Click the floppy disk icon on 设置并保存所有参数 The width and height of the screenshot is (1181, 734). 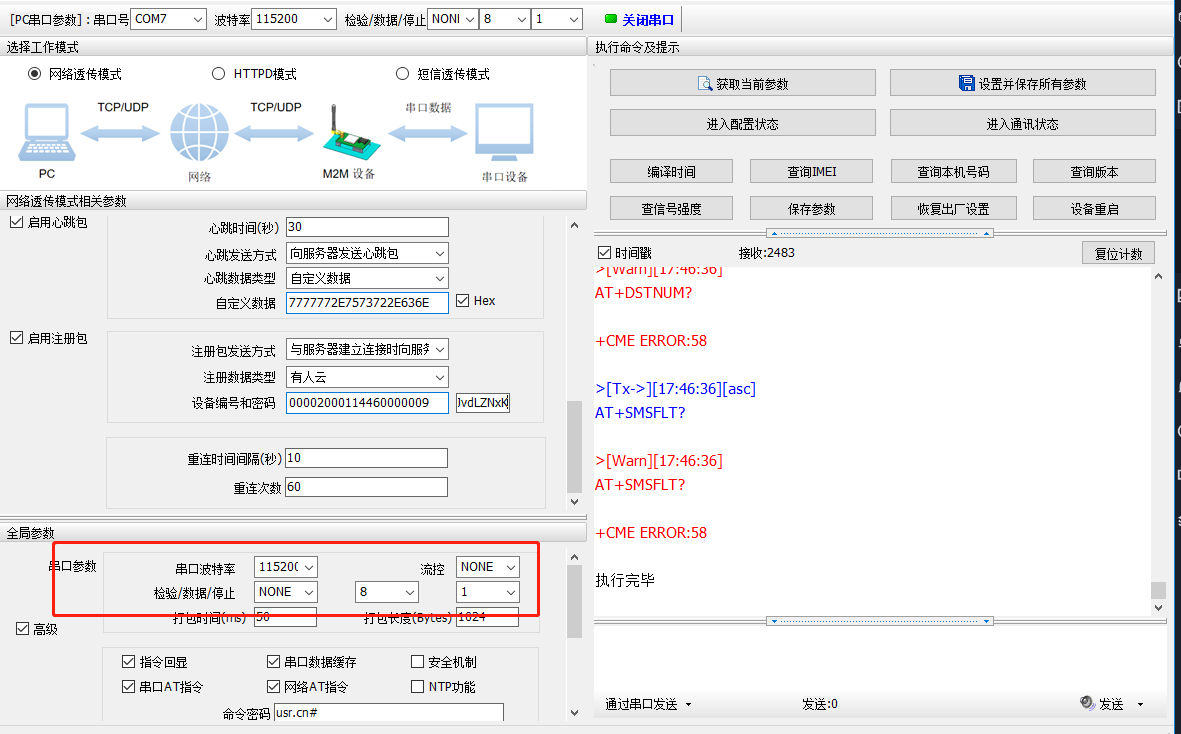(x=966, y=84)
